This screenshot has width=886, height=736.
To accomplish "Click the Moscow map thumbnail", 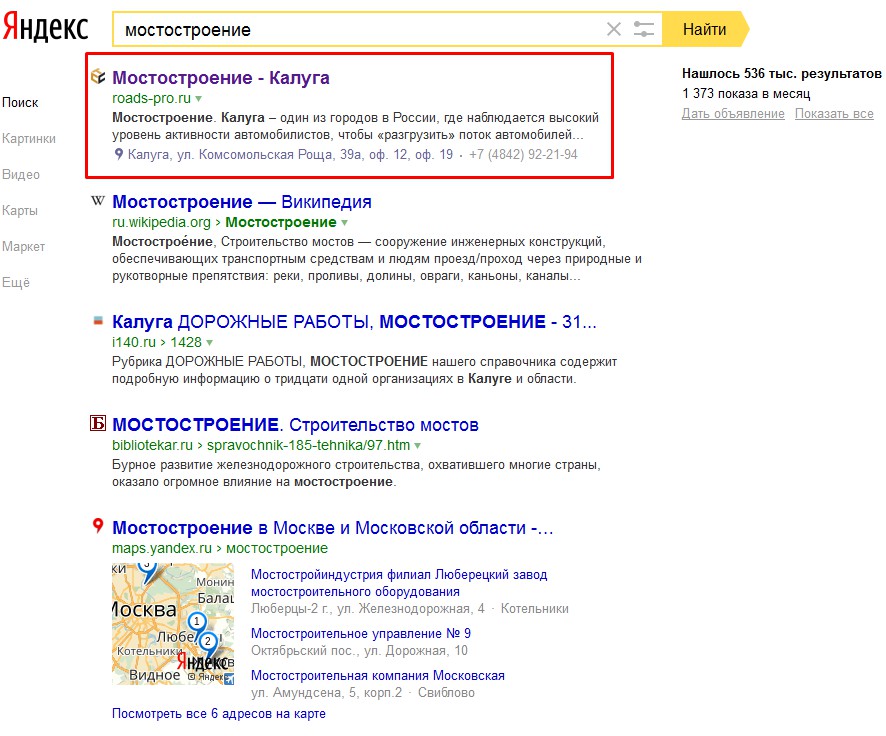I will [173, 624].
